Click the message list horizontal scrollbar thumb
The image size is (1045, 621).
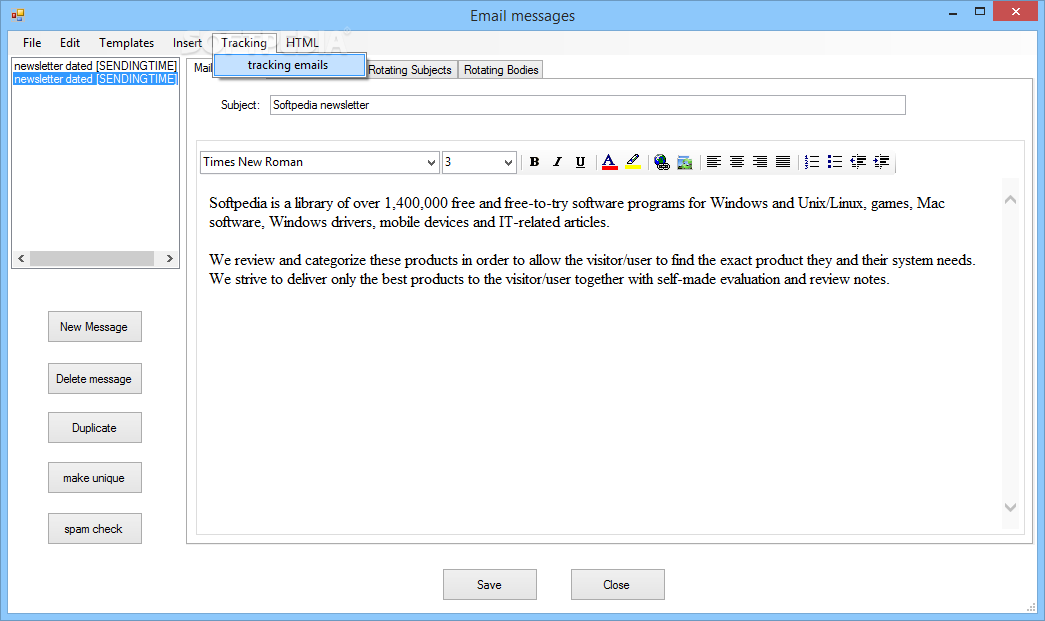pos(92,259)
